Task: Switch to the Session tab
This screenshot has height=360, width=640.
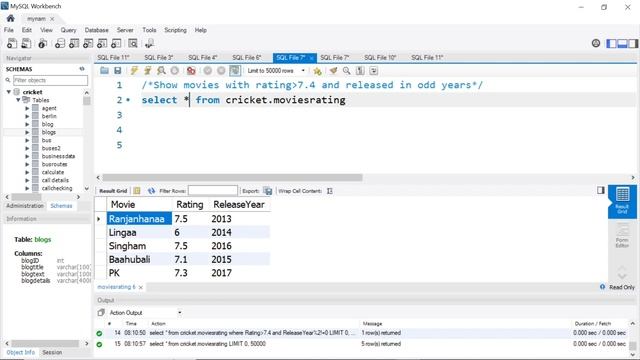Action: pyautogui.click(x=52, y=352)
